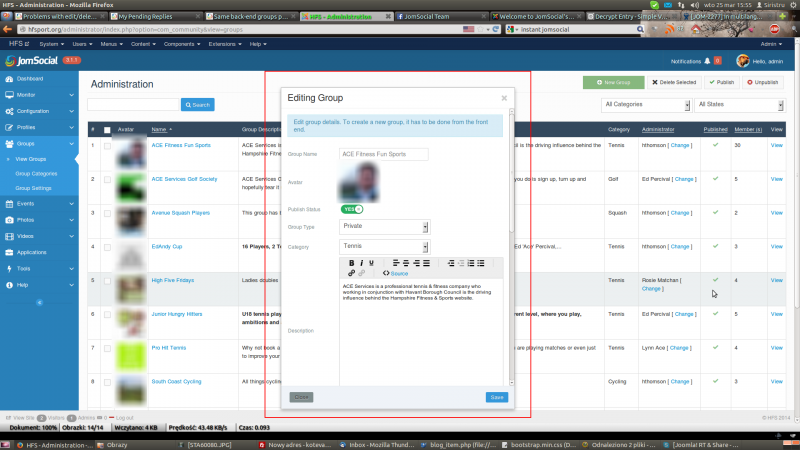The height and width of the screenshot is (450, 800).
Task: Check the select-all checkbox in table header
Action: (x=107, y=130)
